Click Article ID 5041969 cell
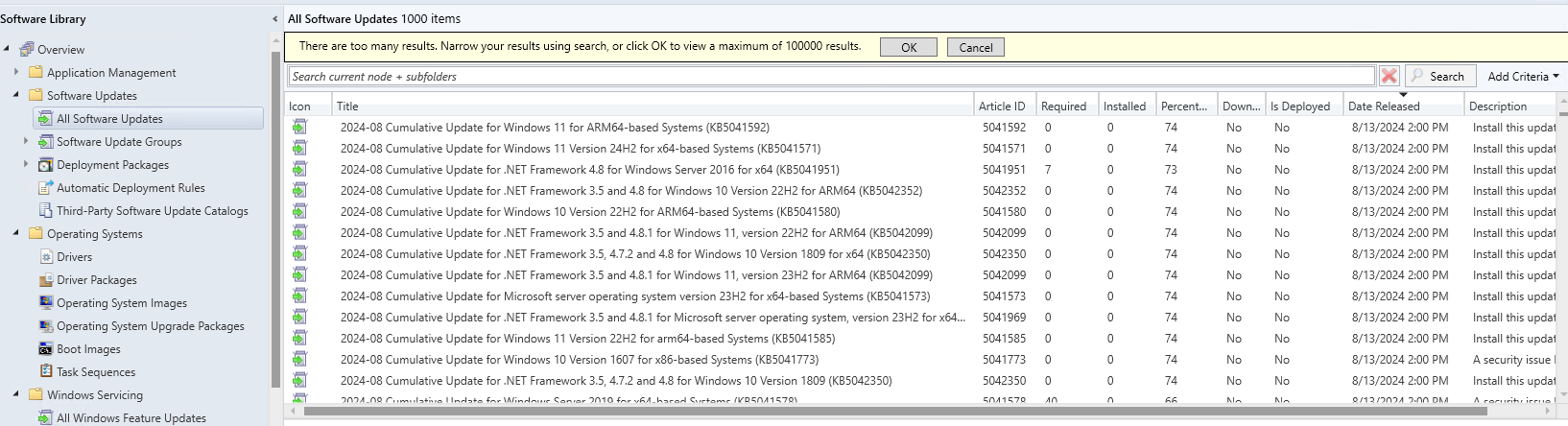The width and height of the screenshot is (1568, 426). point(1004,317)
